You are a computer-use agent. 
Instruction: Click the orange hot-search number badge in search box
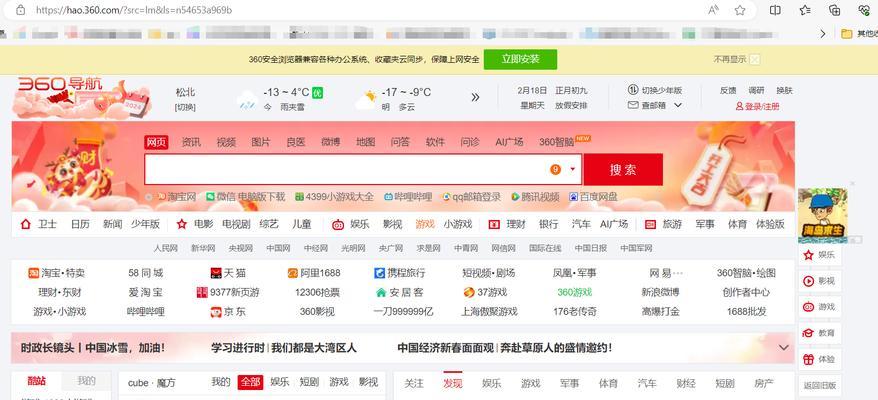(x=555, y=169)
